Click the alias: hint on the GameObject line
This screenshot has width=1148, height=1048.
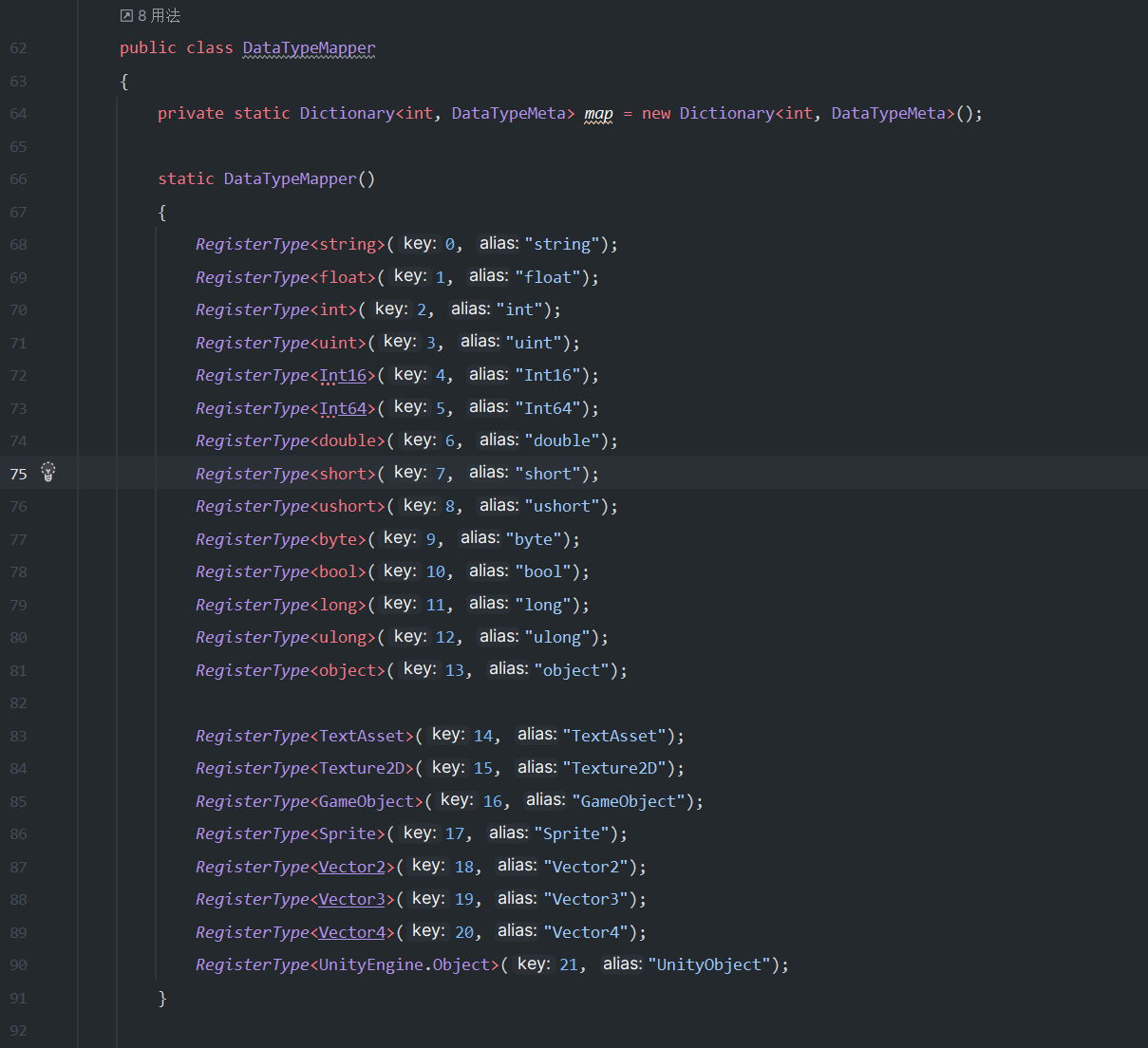pos(546,800)
